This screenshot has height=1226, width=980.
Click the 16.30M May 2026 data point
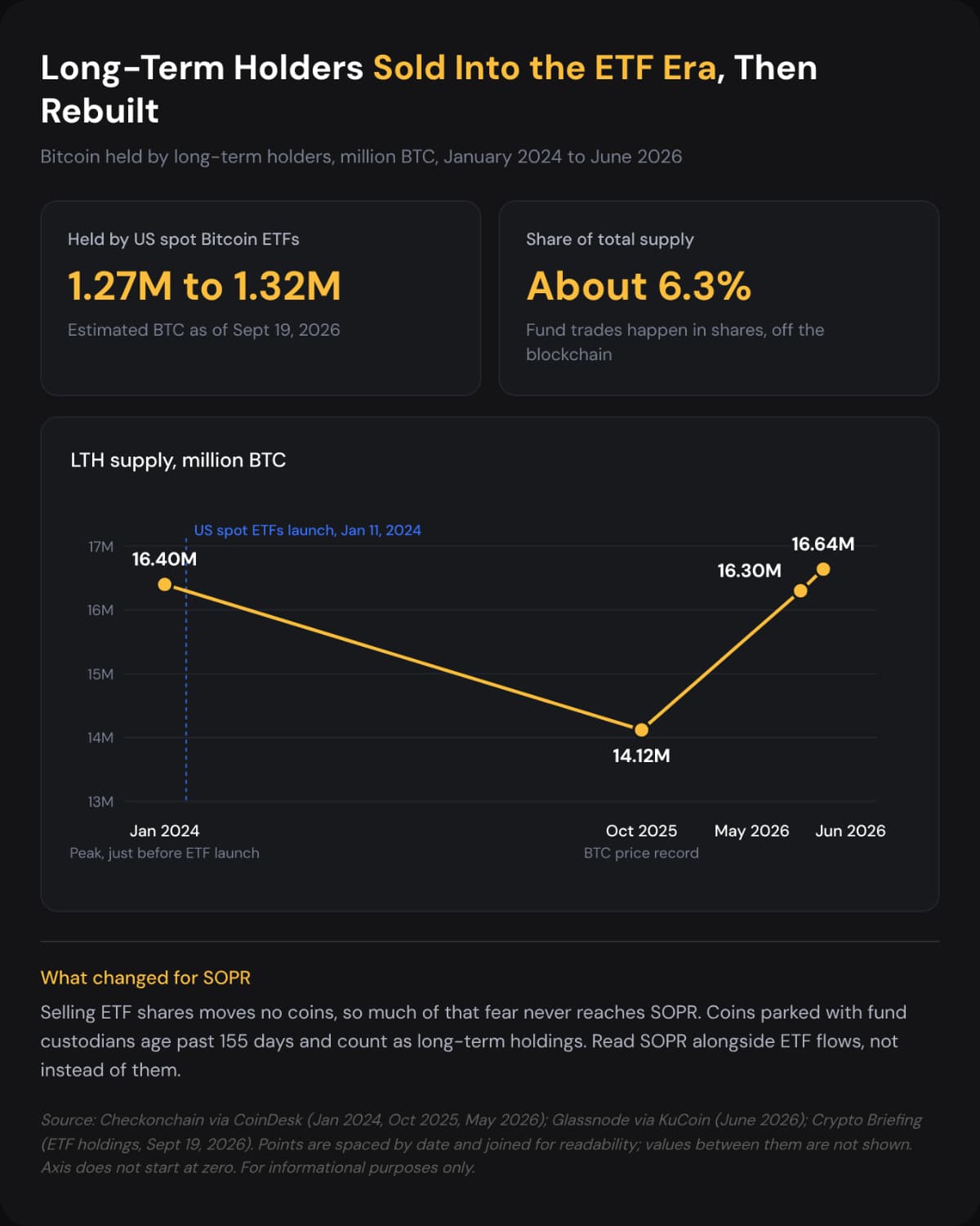pyautogui.click(x=800, y=591)
